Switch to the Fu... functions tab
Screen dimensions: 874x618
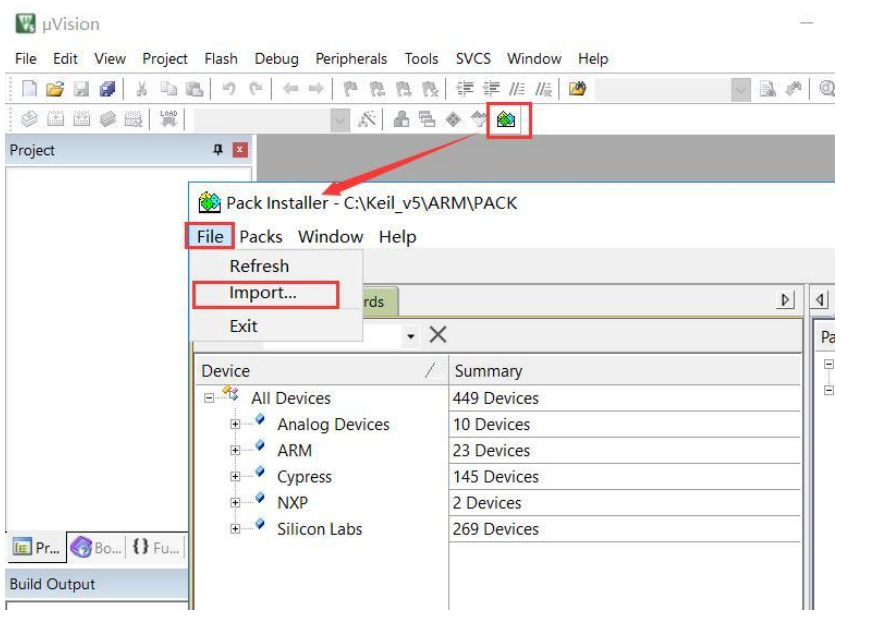[156, 548]
